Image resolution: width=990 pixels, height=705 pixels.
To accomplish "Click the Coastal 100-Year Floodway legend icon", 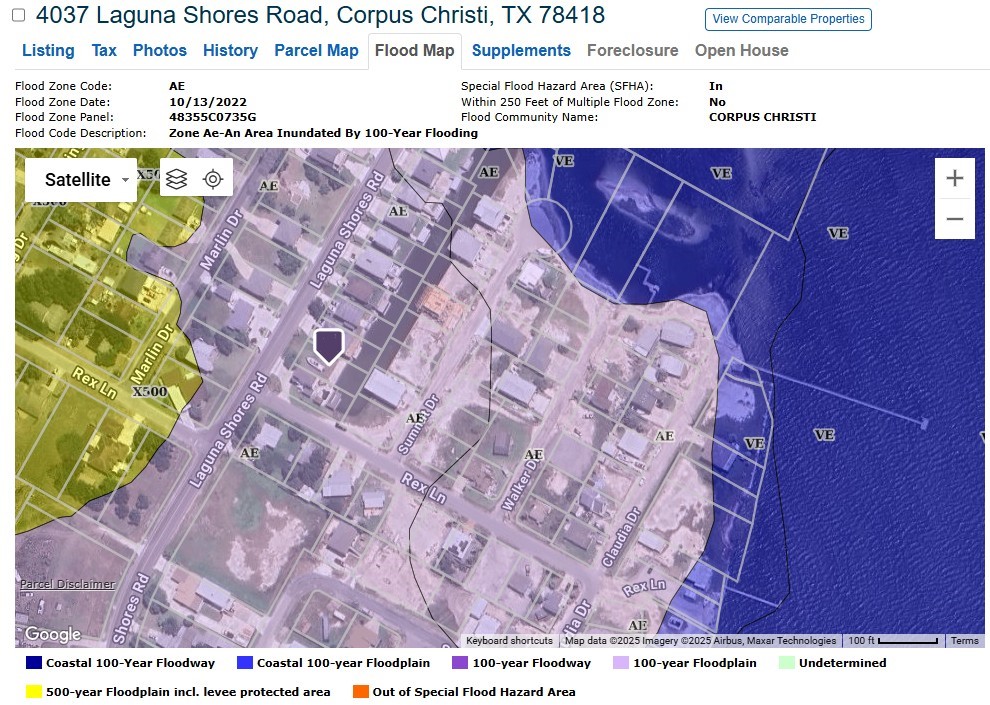I will pos(31,662).
